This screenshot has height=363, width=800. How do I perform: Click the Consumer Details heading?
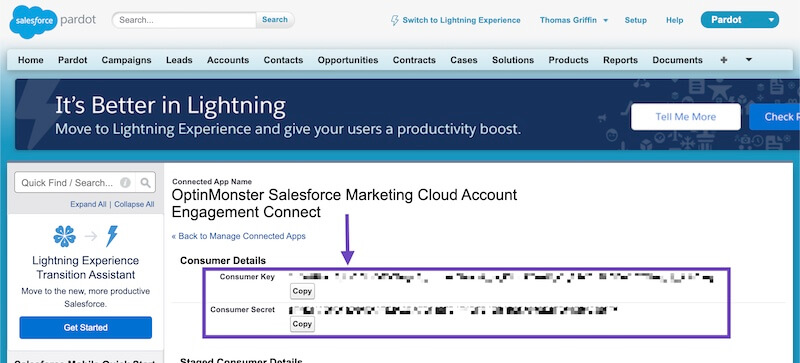pyautogui.click(x=223, y=261)
